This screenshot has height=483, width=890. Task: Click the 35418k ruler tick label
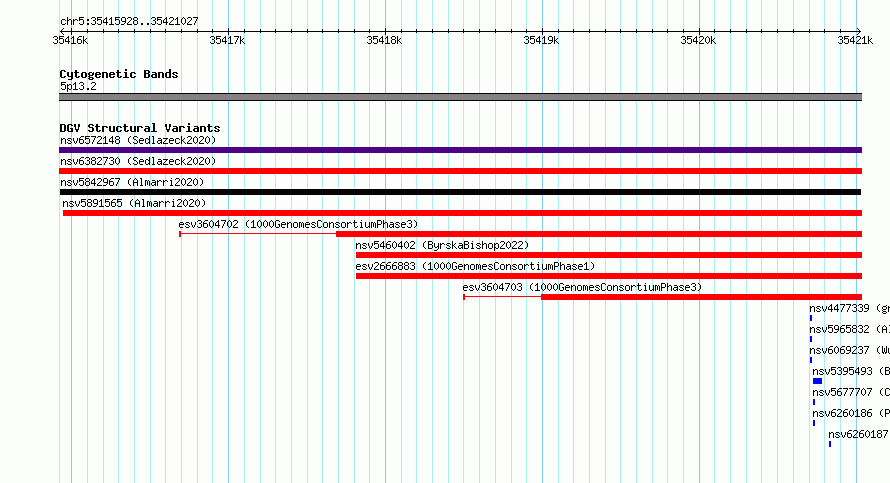click(x=384, y=40)
